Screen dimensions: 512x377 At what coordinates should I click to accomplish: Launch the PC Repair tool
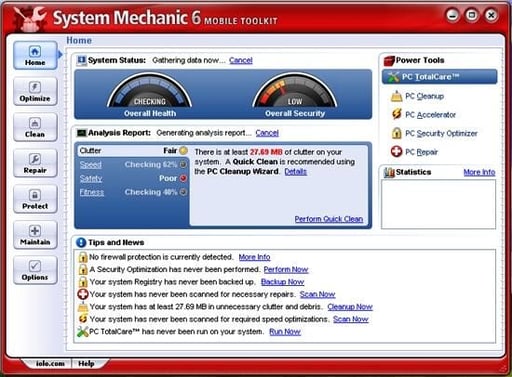[421, 152]
